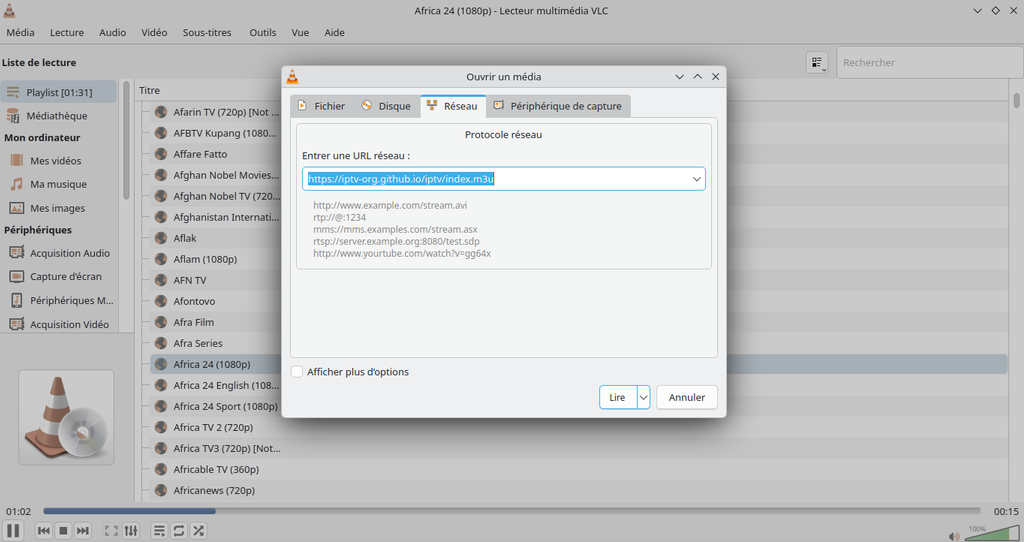Click the sidebar vertical scrollbar
The width and height of the screenshot is (1024, 542).
[x=126, y=140]
